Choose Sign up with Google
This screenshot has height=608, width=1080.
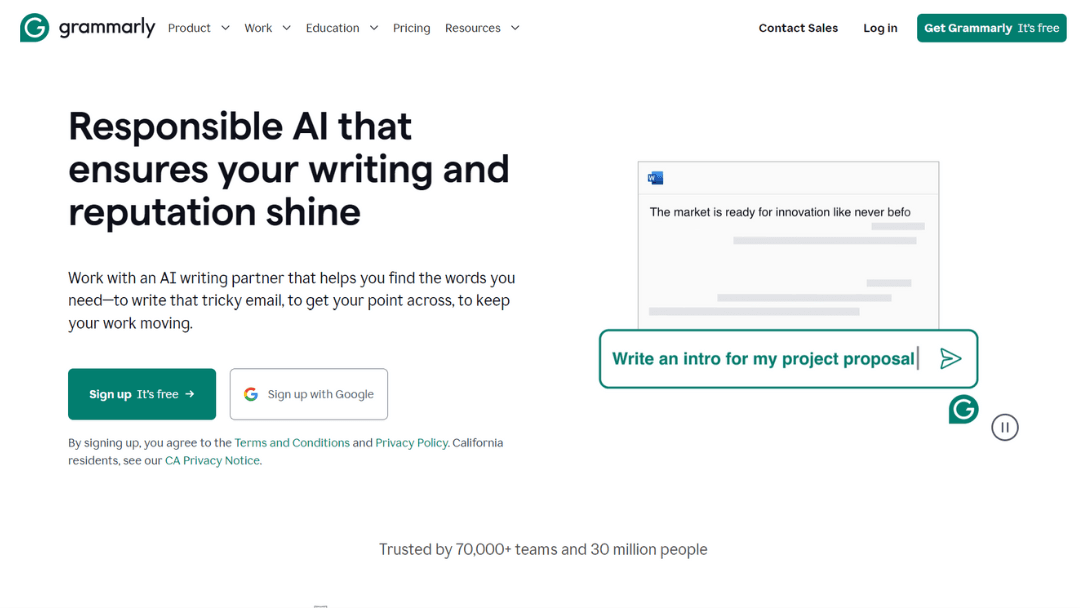click(309, 394)
